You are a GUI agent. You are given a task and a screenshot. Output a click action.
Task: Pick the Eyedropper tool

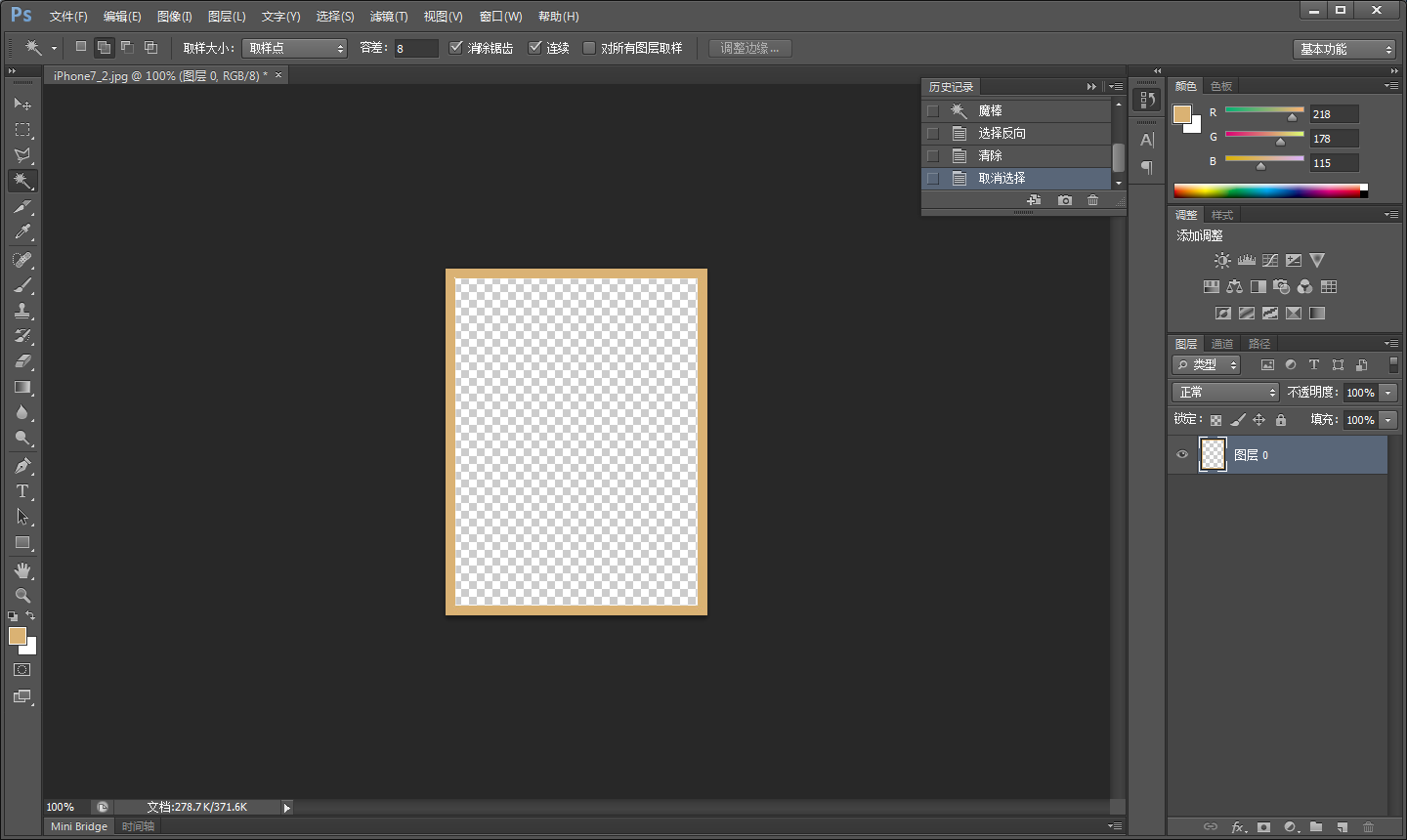[x=22, y=232]
